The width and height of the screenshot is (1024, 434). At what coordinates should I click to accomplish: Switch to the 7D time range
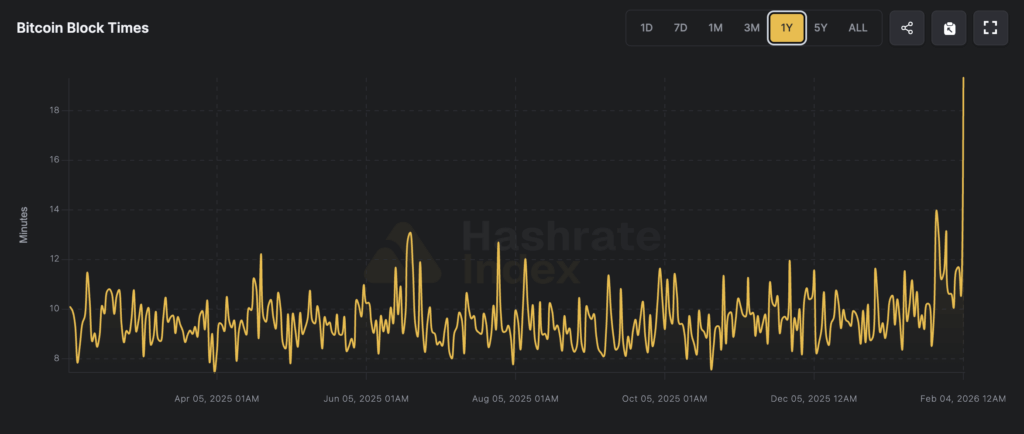tap(681, 28)
